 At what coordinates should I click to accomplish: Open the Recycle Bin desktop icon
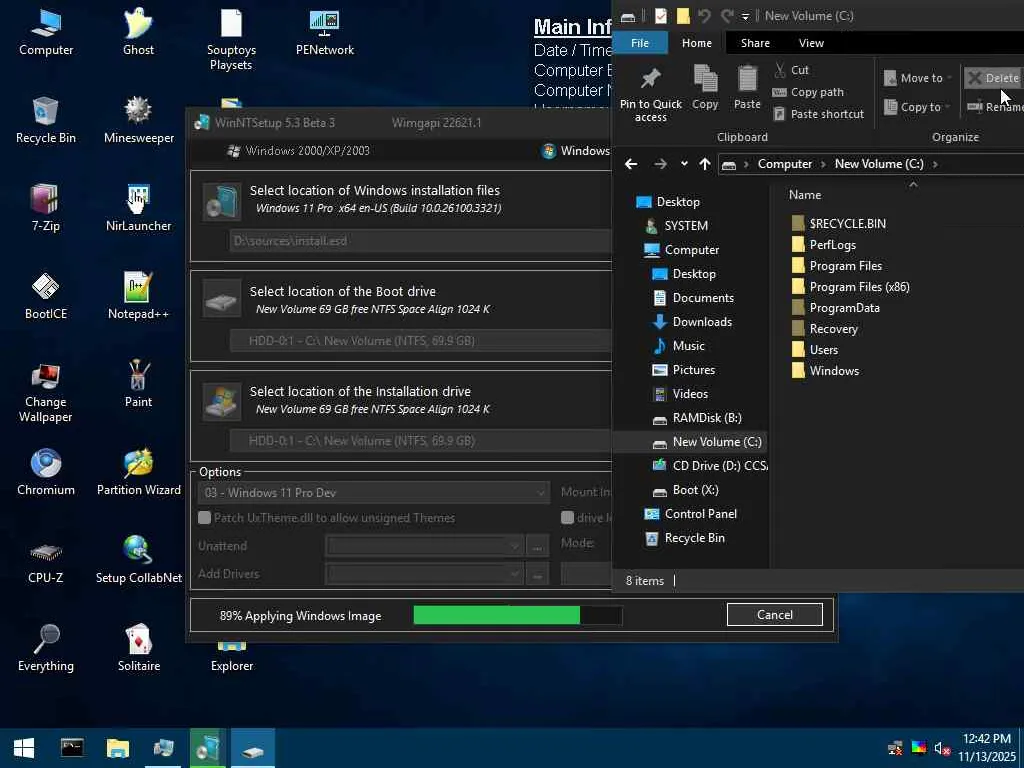[46, 121]
